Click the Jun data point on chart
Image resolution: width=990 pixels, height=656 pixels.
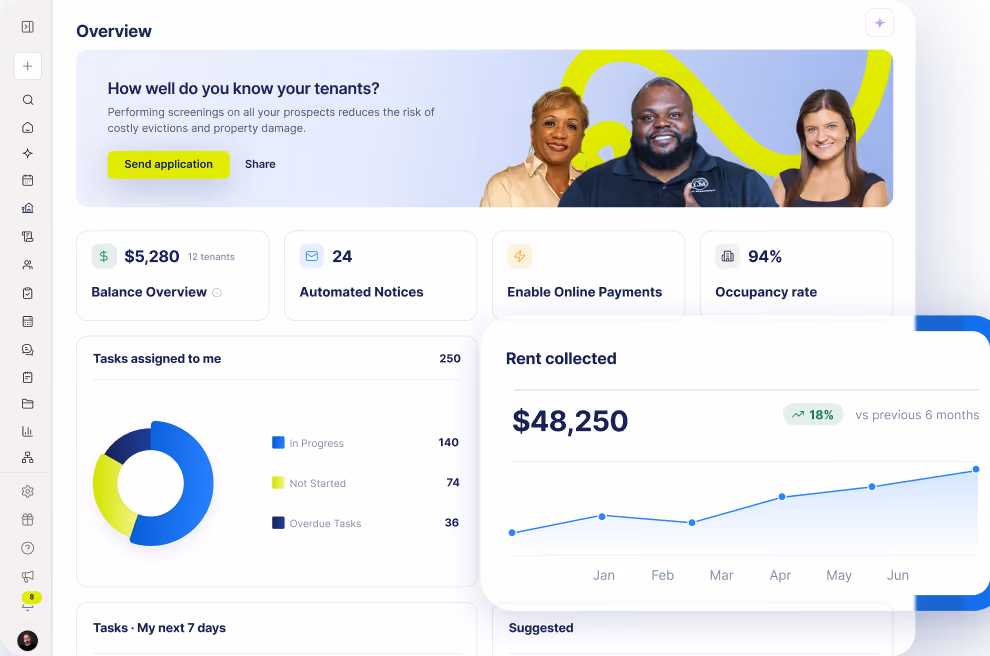(x=976, y=469)
